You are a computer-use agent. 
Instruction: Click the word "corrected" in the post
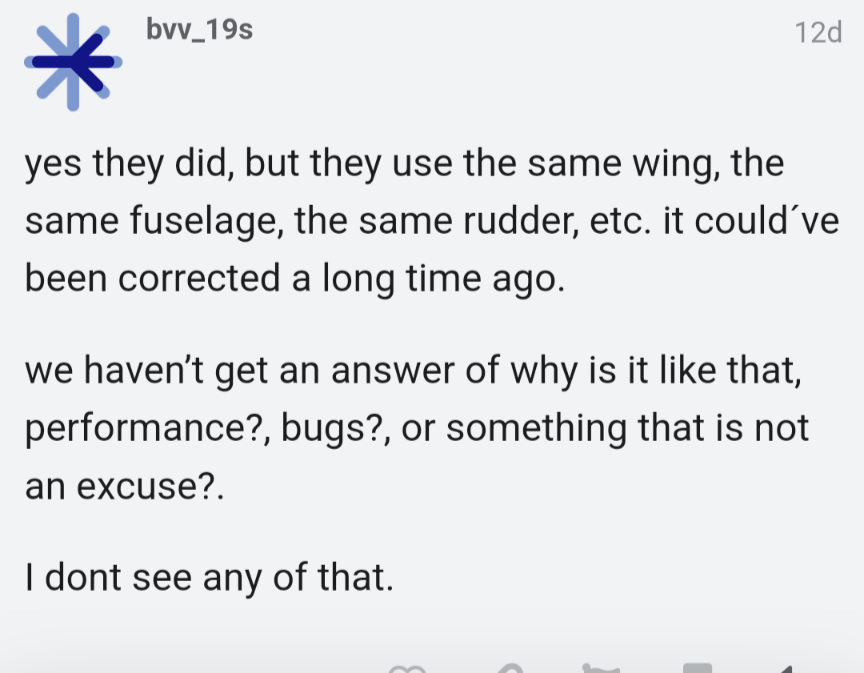199,278
